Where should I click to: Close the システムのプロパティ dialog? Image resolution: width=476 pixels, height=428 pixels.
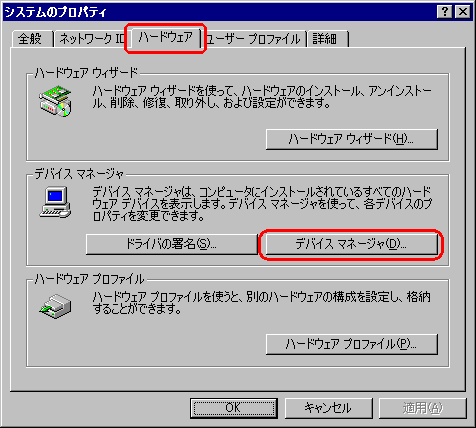(463, 12)
